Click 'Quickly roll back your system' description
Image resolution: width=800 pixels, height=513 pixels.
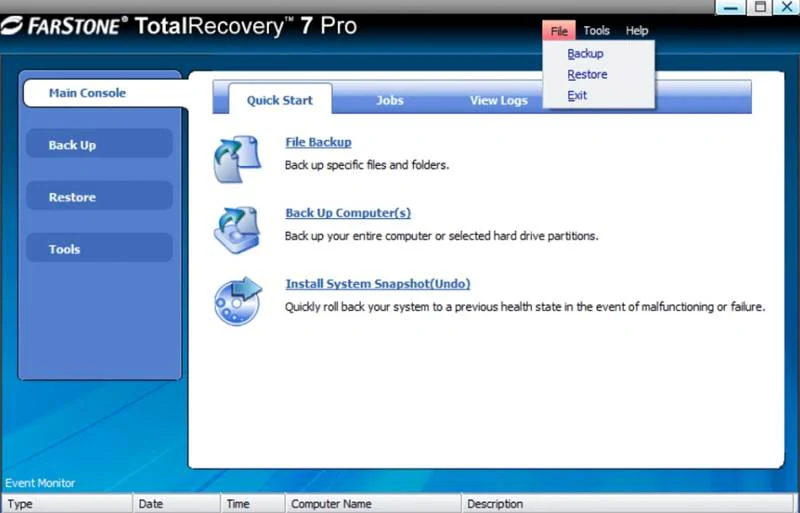[x=525, y=307]
